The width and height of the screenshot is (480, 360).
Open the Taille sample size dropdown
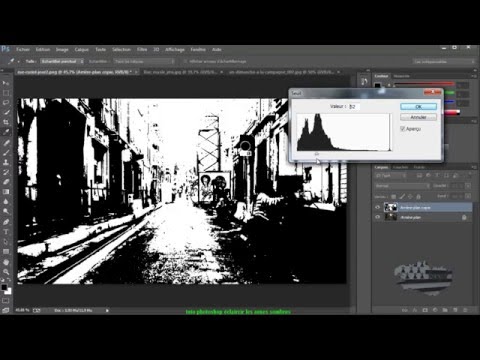(62, 61)
